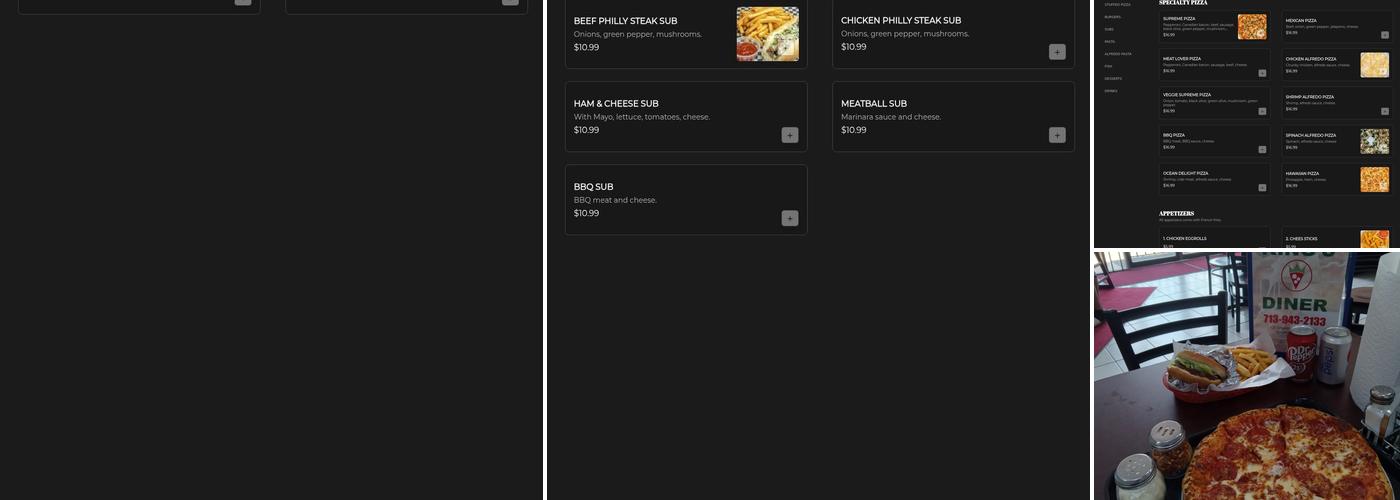Image resolution: width=1400 pixels, height=500 pixels.
Task: Select the Hawaiian Pizza item title
Action: point(1302,173)
